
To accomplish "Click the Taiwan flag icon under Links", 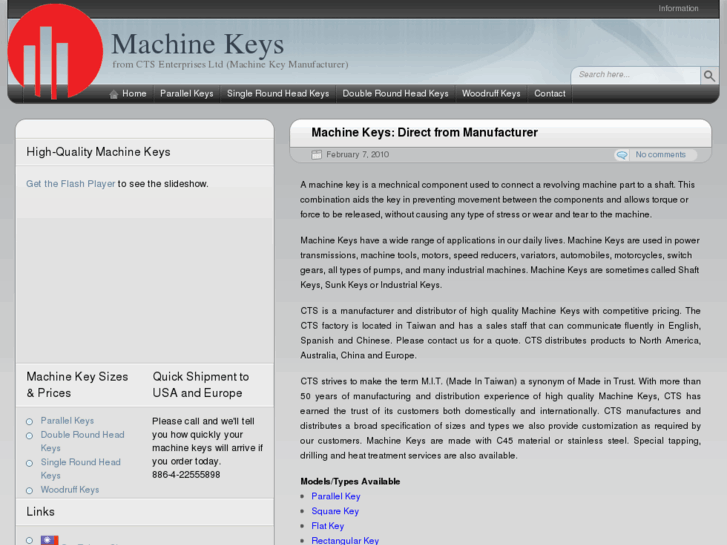I will click(50, 540).
